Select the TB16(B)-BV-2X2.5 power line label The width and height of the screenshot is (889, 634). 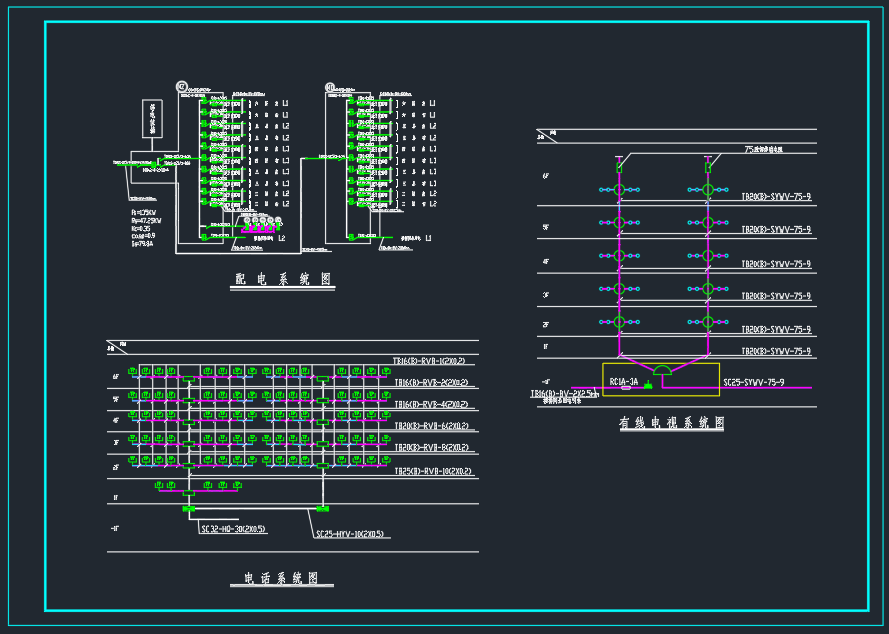pos(565,394)
